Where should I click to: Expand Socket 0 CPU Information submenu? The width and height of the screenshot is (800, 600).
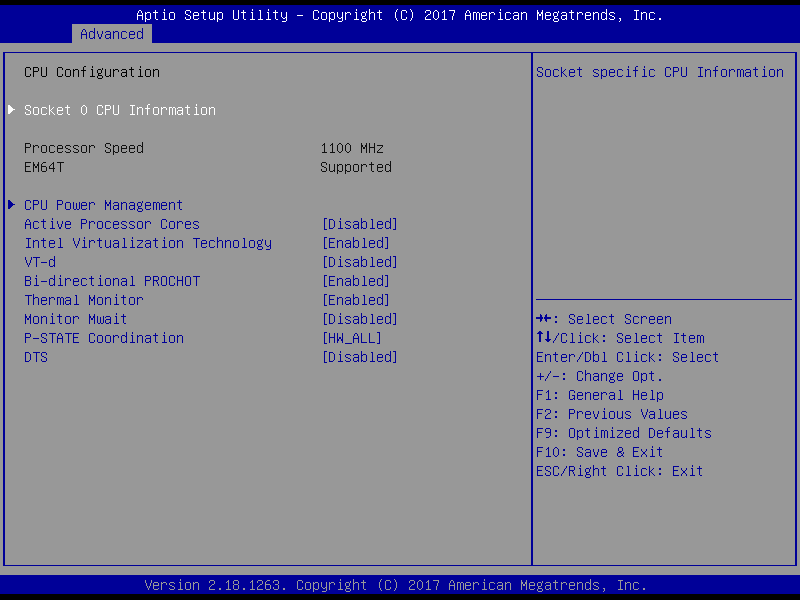click(120, 110)
